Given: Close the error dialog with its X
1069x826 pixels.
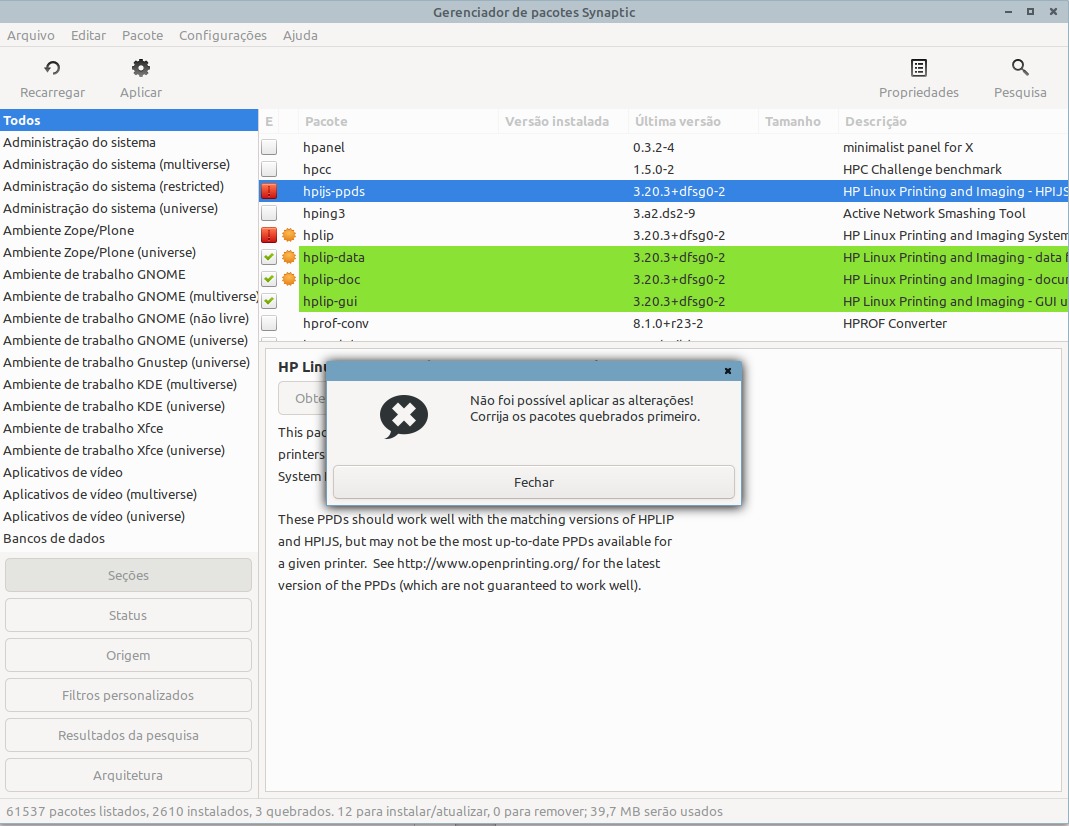Looking at the screenshot, I should (727, 371).
